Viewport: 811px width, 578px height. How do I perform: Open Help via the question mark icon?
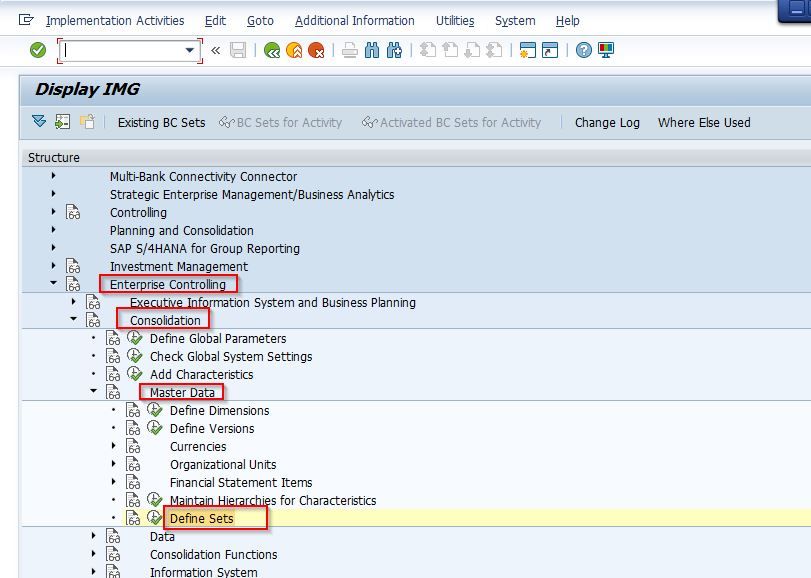(x=583, y=50)
